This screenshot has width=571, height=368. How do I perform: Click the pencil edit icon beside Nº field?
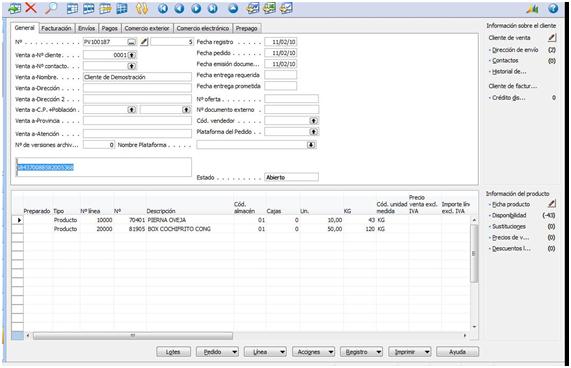tap(144, 42)
